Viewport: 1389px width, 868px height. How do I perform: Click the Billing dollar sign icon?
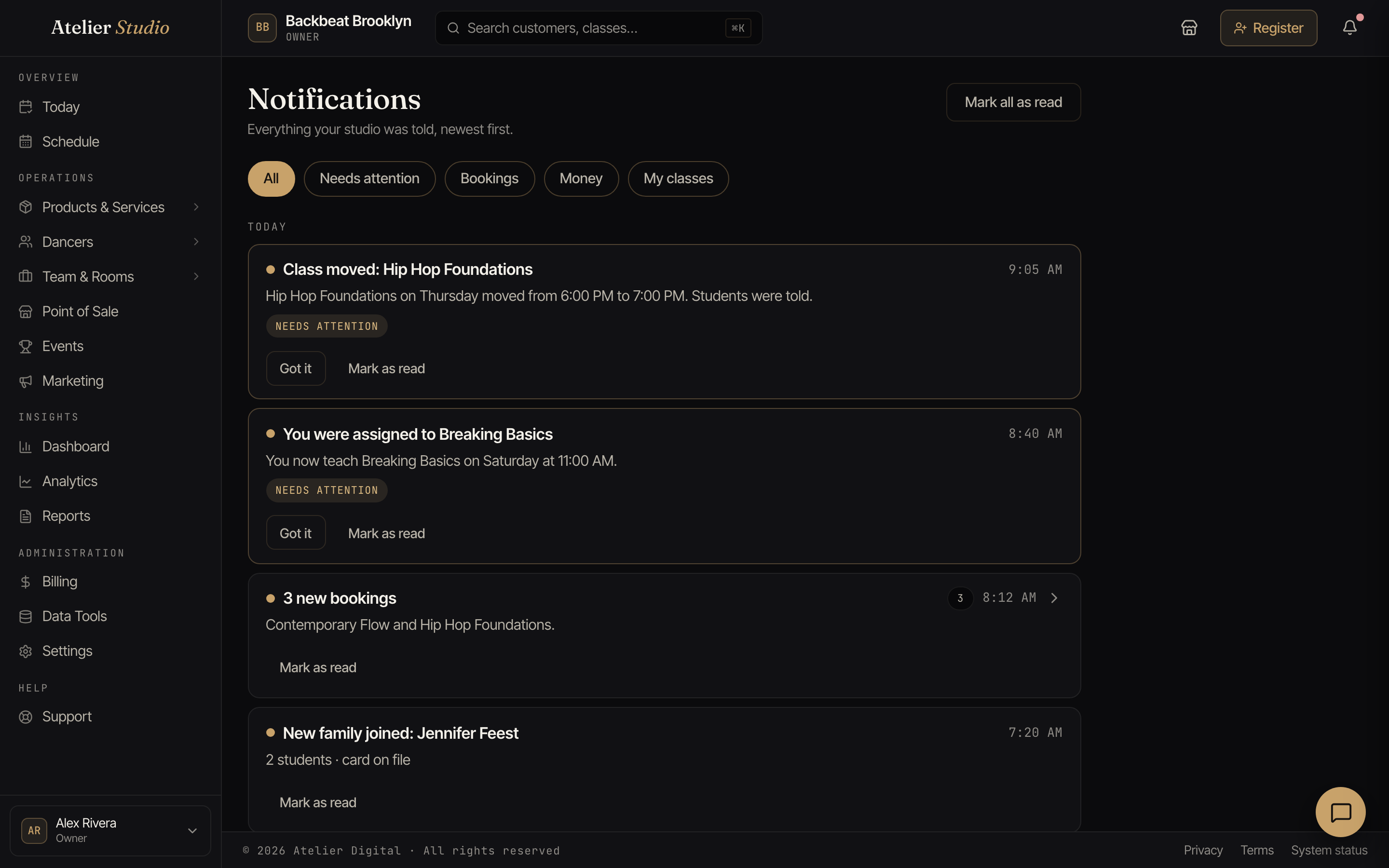pyautogui.click(x=25, y=582)
